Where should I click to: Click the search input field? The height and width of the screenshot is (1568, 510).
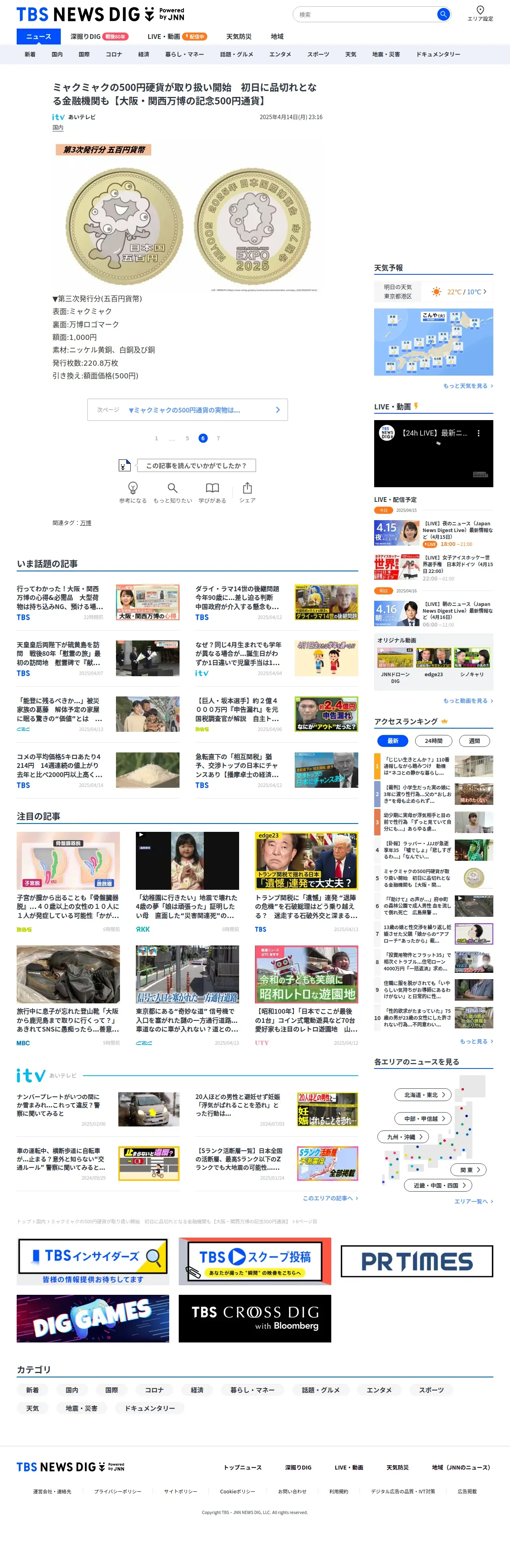(365, 14)
